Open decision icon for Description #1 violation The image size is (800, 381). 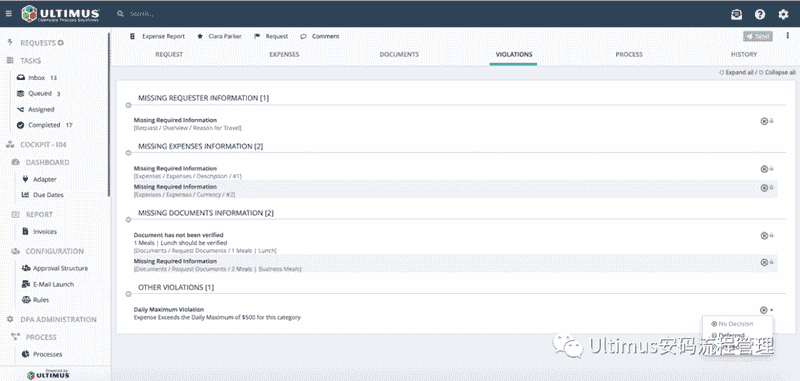(x=764, y=169)
